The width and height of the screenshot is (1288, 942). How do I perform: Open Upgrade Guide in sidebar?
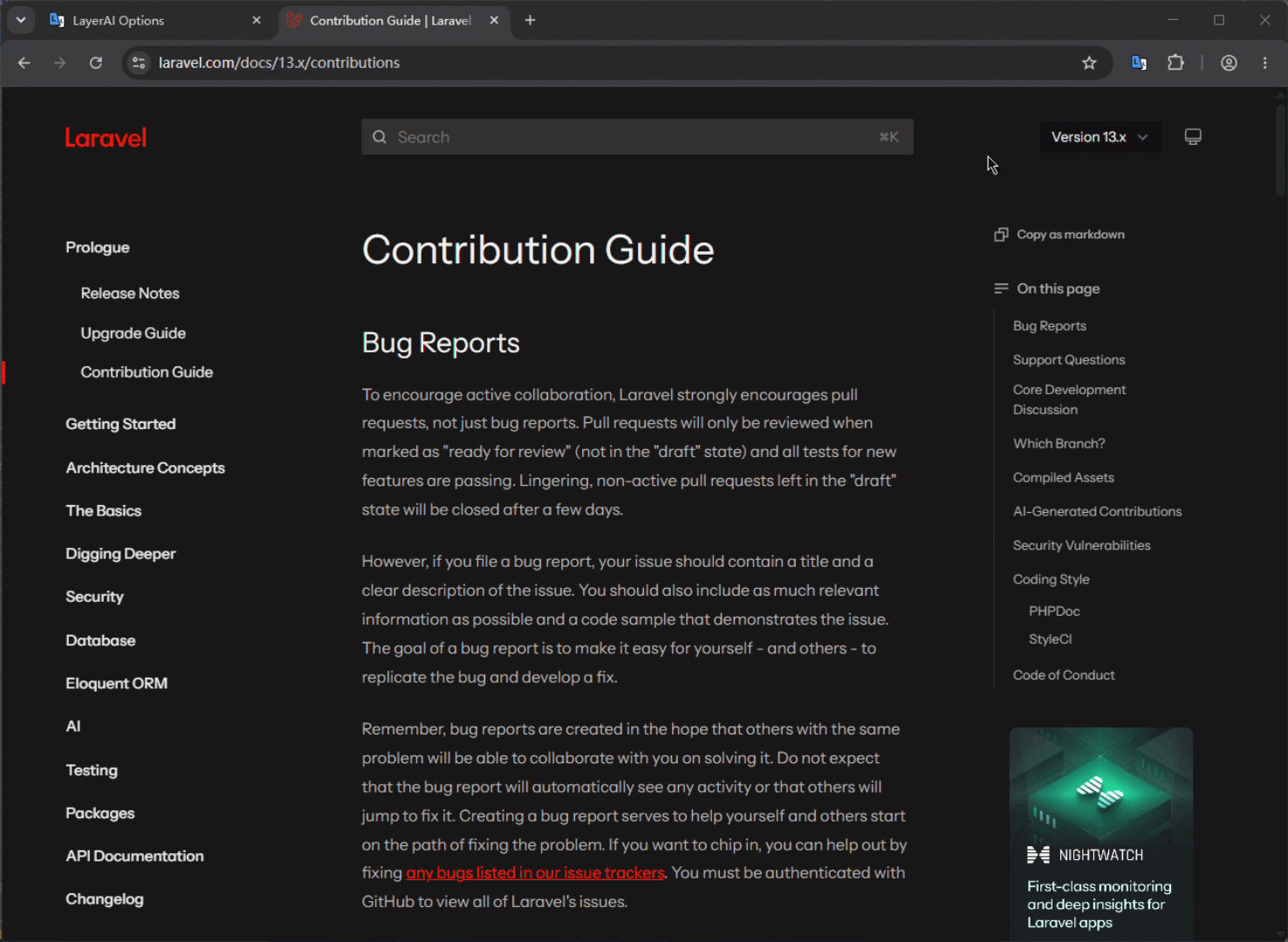tap(133, 333)
